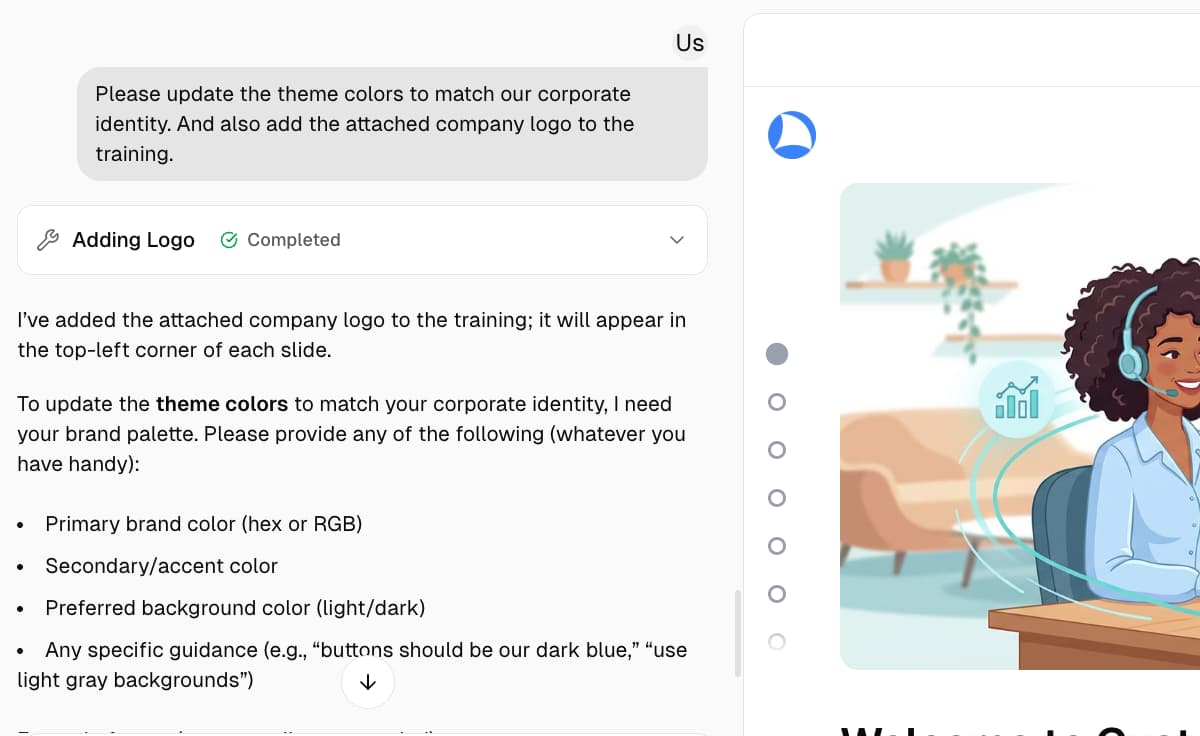Screen dimensions: 1200x736
Task: Open the Adding Logo tool step details
Action: click(134, 240)
